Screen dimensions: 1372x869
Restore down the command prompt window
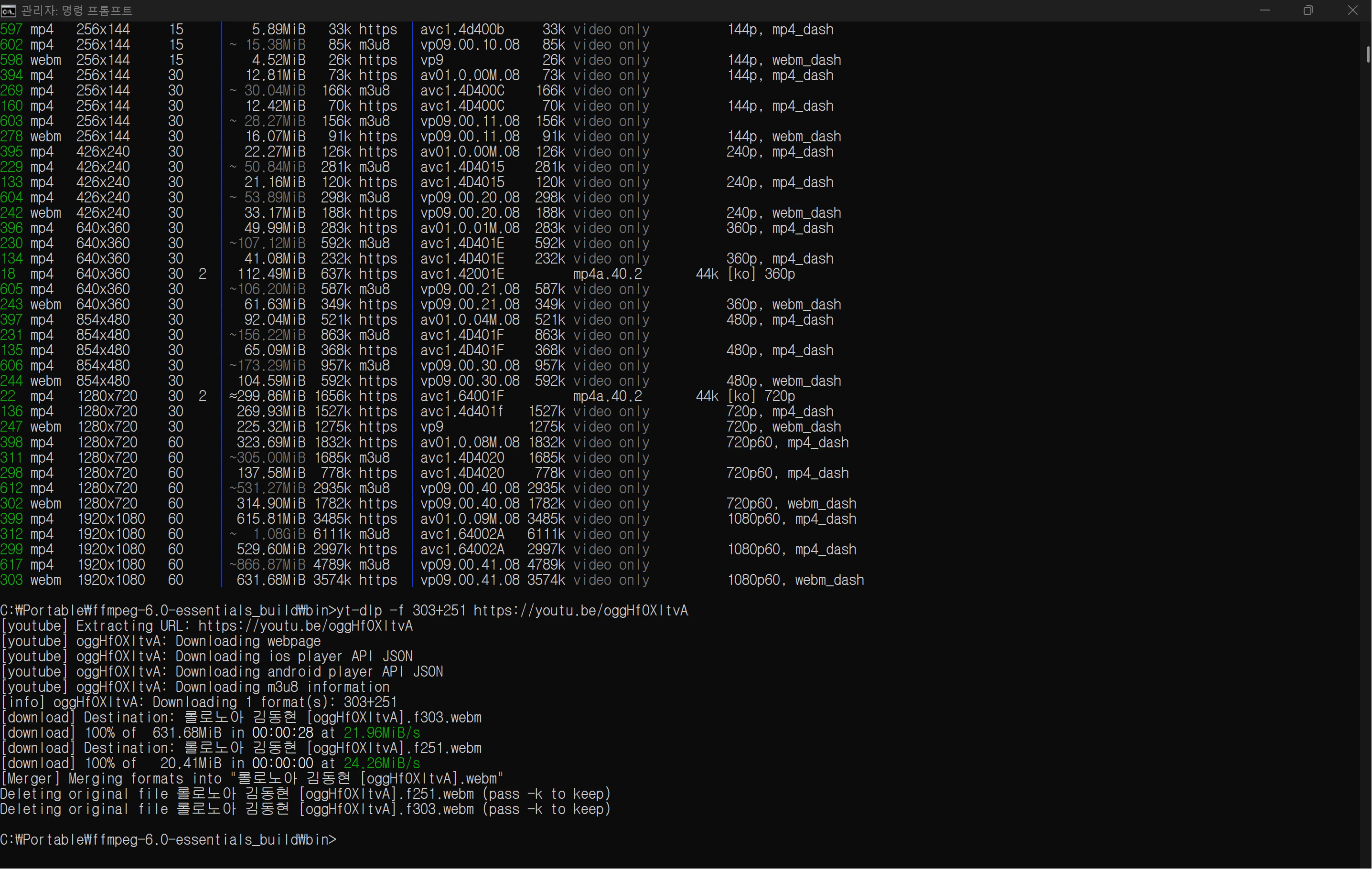point(1308,10)
